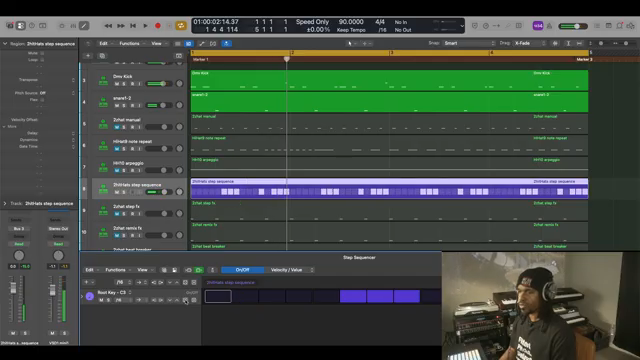640x360 pixels.
Task: Select the On/Off edit mode button
Action: pos(242,270)
